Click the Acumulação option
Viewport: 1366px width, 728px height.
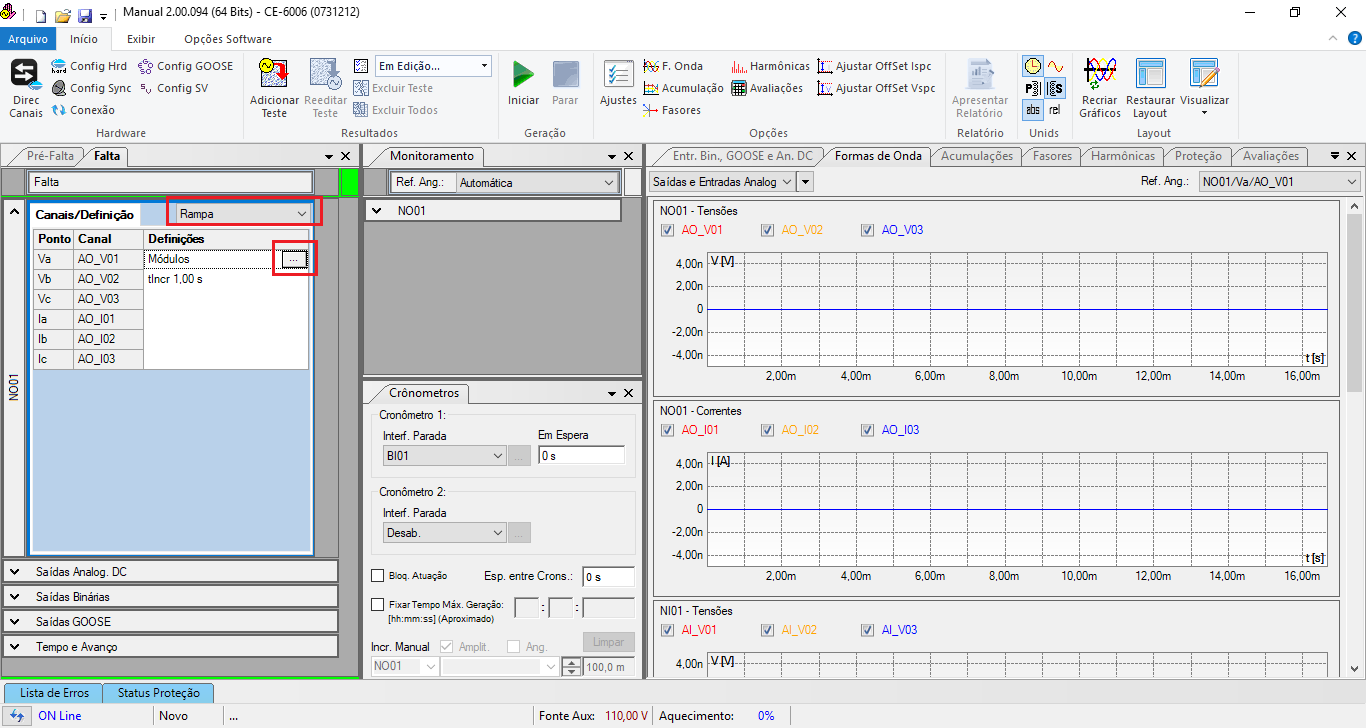(x=683, y=88)
